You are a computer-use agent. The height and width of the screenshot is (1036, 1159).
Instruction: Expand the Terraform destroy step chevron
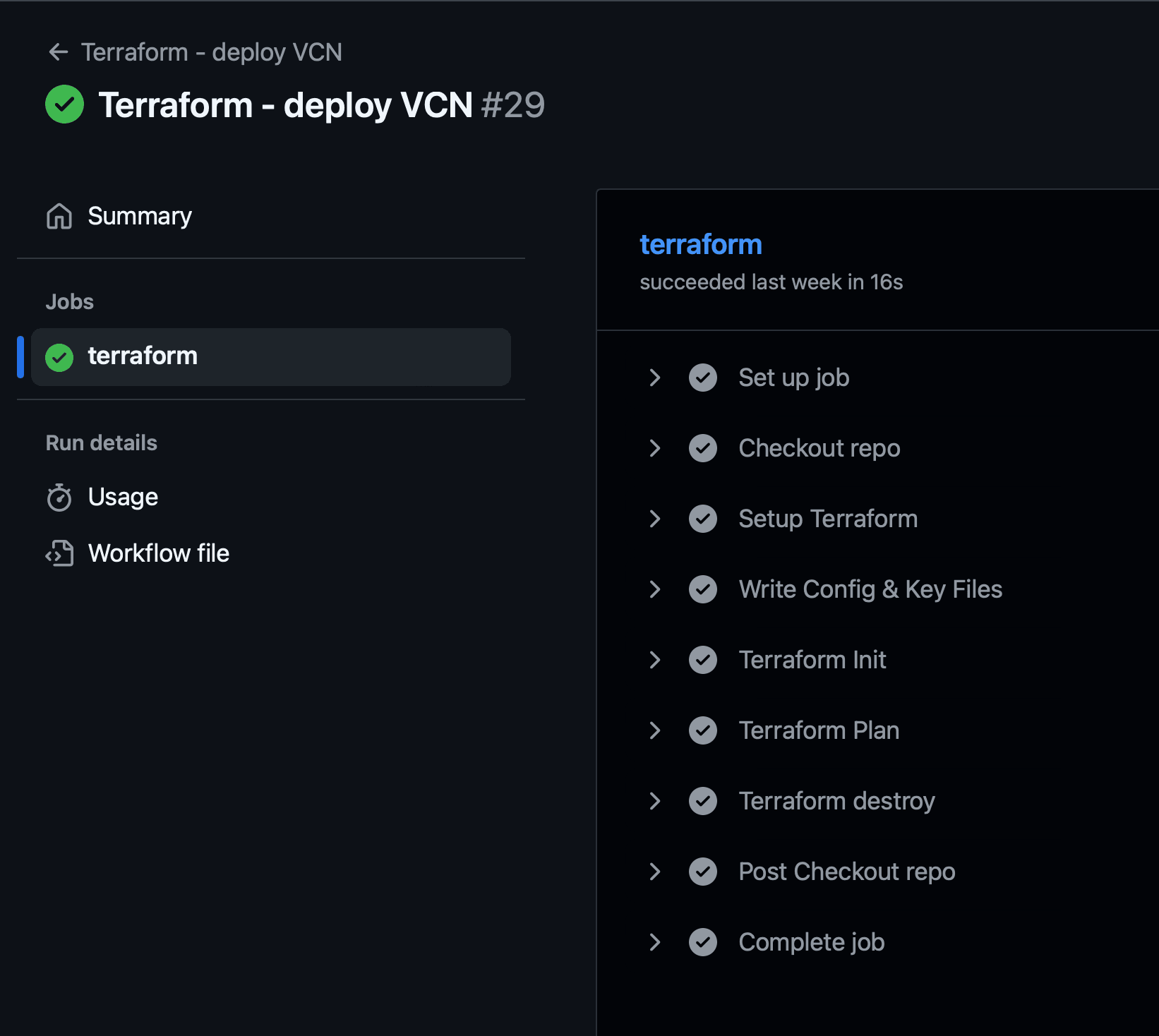pyautogui.click(x=655, y=801)
